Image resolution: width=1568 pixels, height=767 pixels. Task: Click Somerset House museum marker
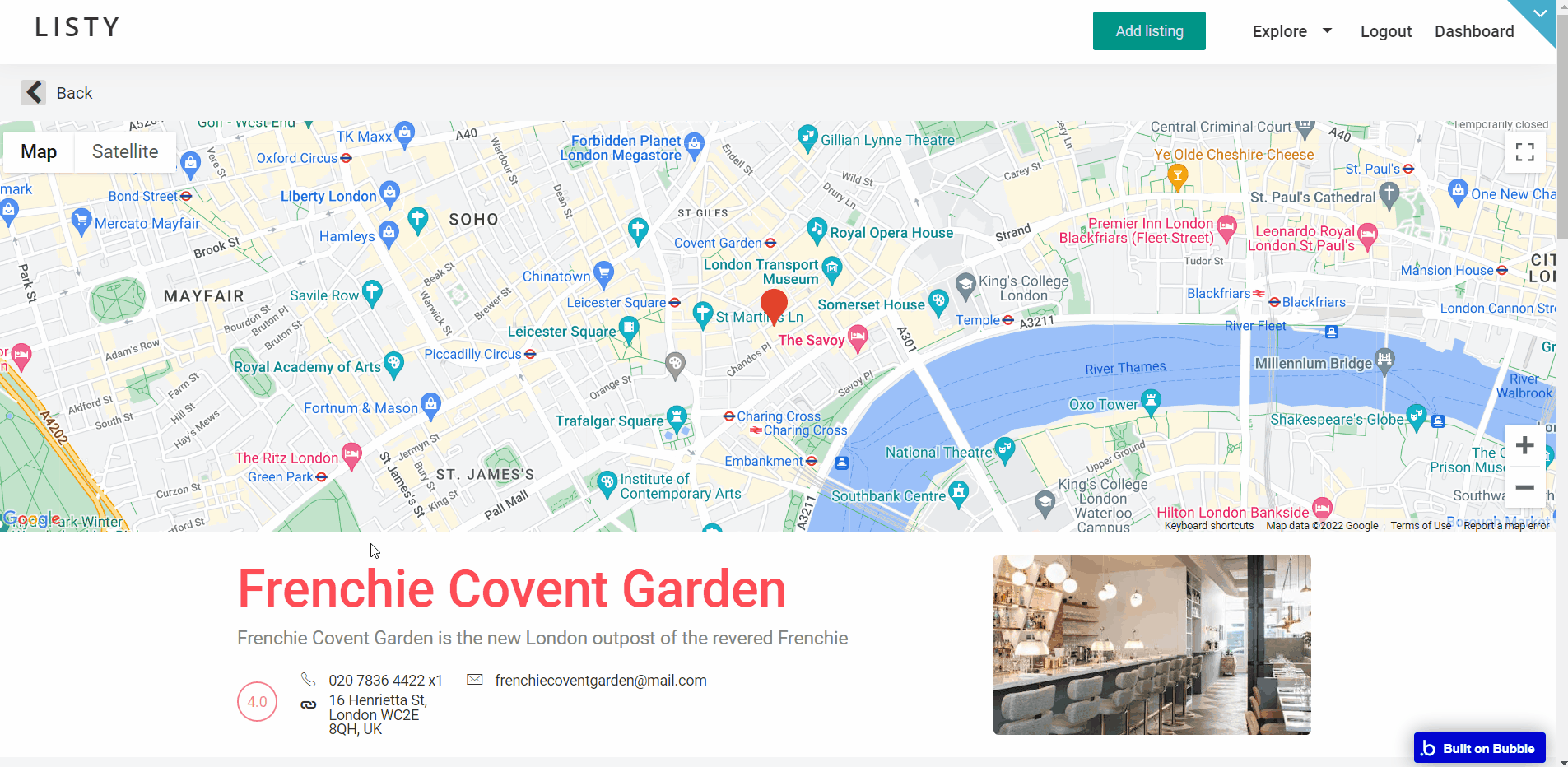[938, 302]
